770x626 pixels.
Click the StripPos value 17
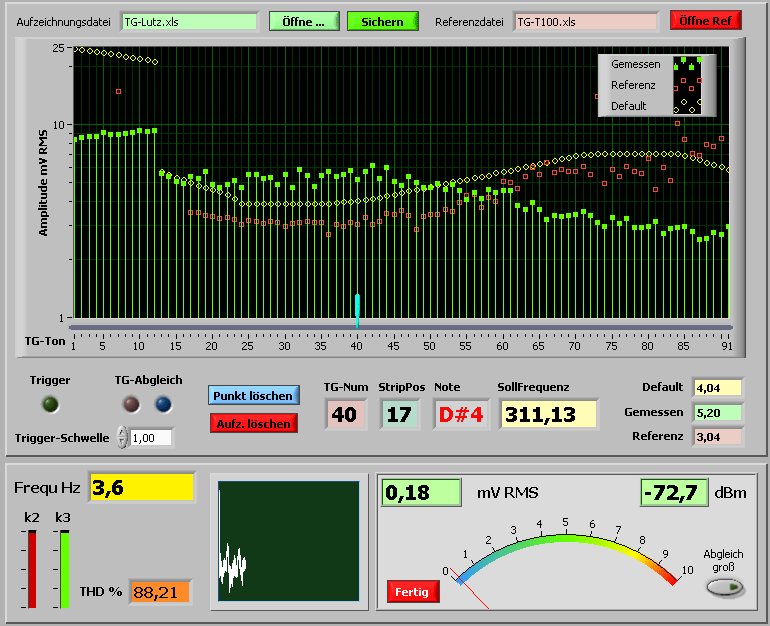(399, 414)
